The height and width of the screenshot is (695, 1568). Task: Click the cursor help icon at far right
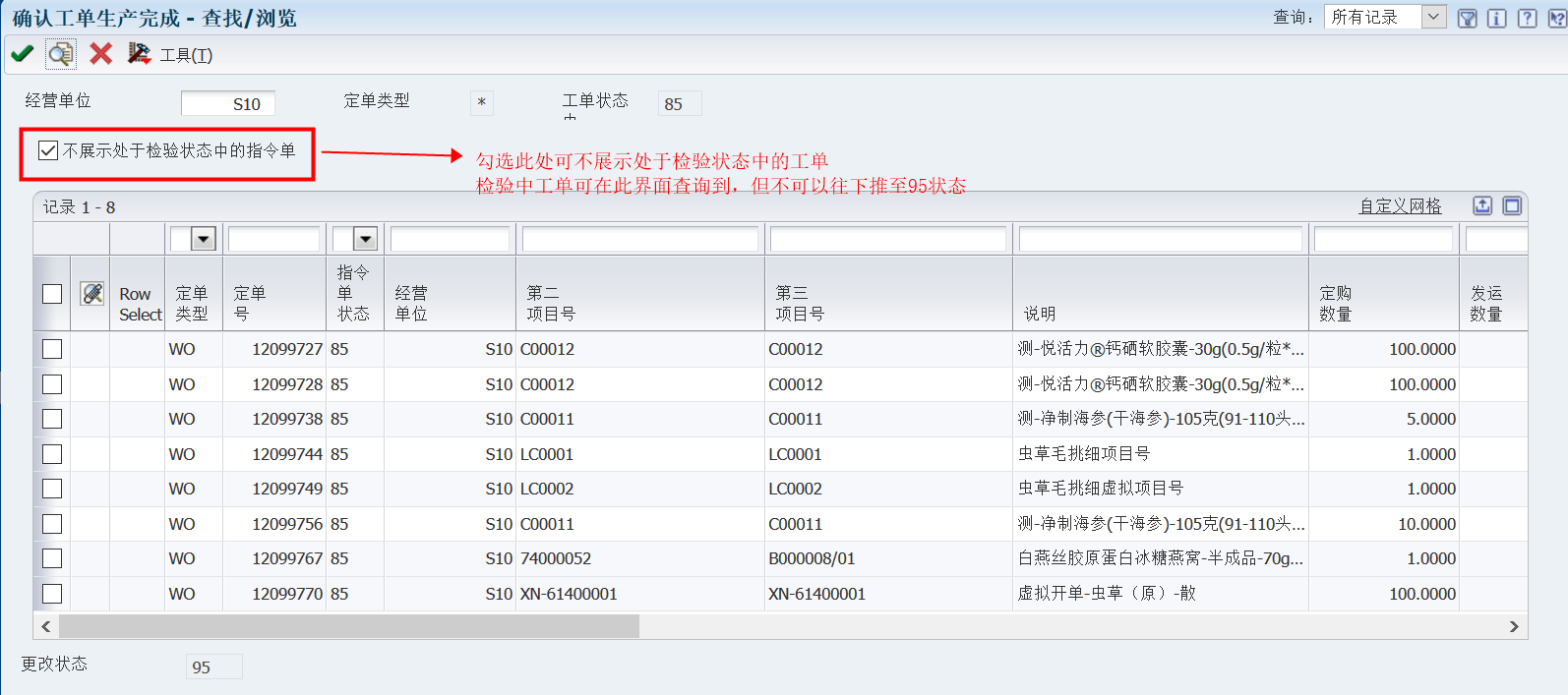click(1557, 18)
